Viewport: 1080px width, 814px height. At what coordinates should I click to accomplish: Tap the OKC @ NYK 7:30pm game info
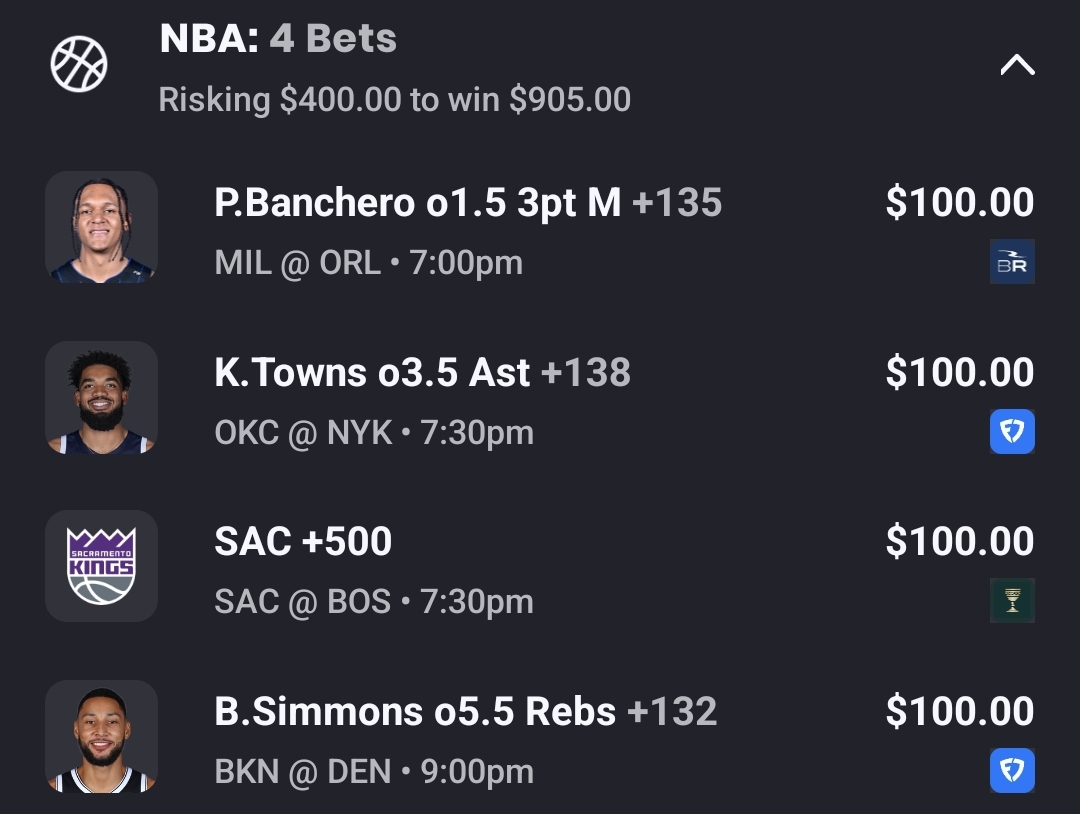coord(373,433)
